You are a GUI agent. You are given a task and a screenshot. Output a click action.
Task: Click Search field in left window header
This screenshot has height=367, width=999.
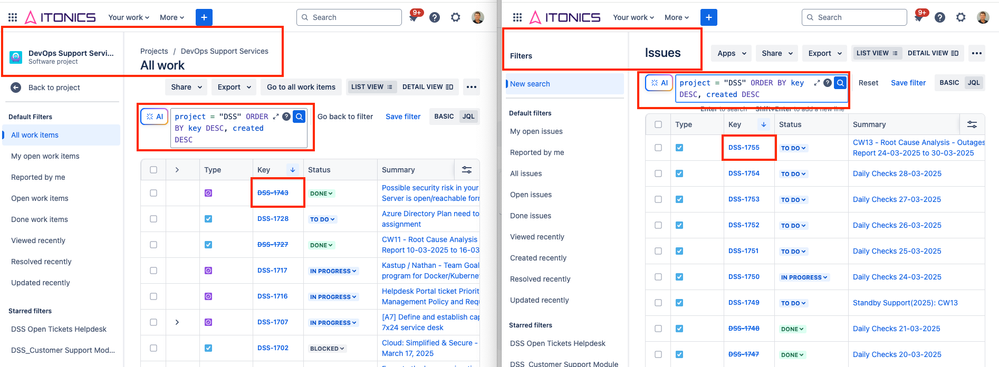coord(349,17)
